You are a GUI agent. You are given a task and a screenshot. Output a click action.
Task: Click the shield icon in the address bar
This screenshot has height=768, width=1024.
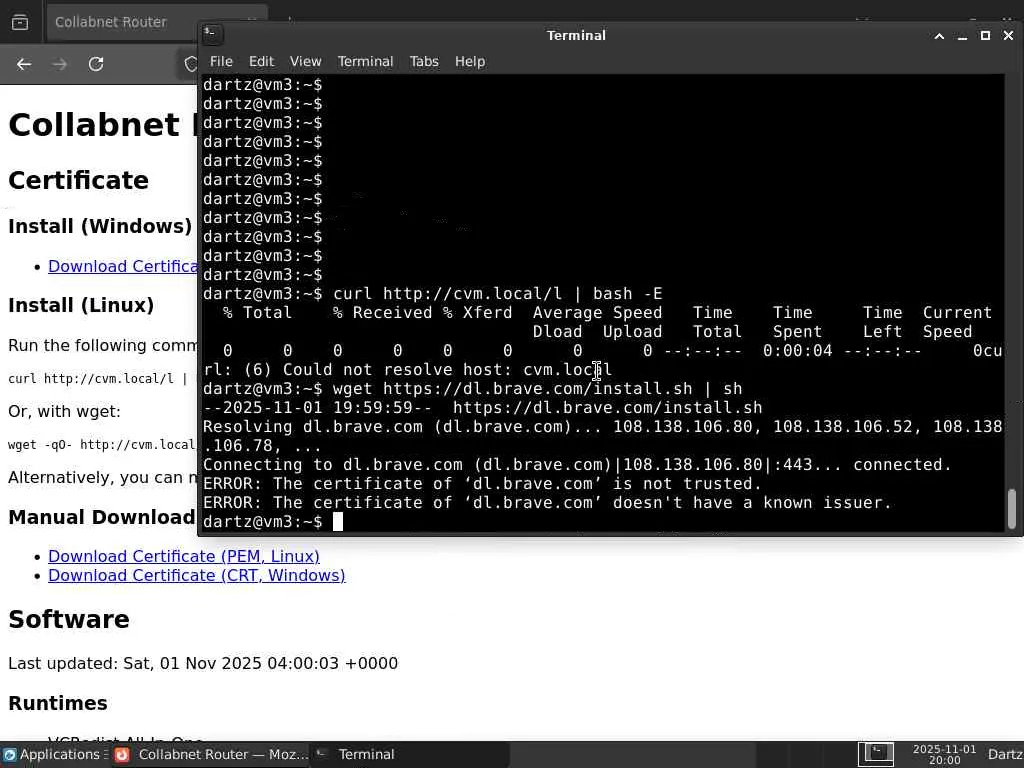tap(191, 64)
